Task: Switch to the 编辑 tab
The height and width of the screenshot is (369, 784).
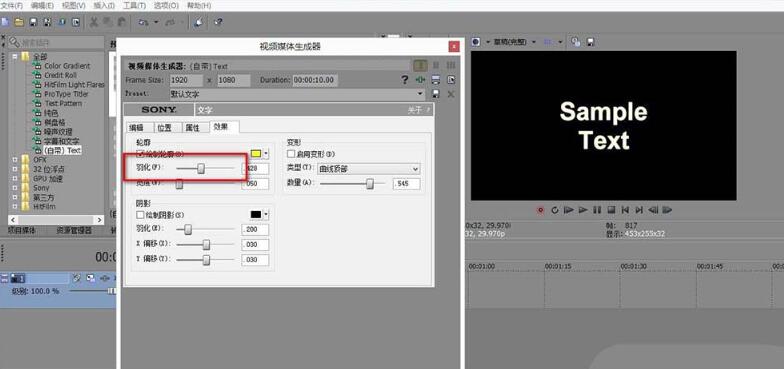Action: [137, 128]
